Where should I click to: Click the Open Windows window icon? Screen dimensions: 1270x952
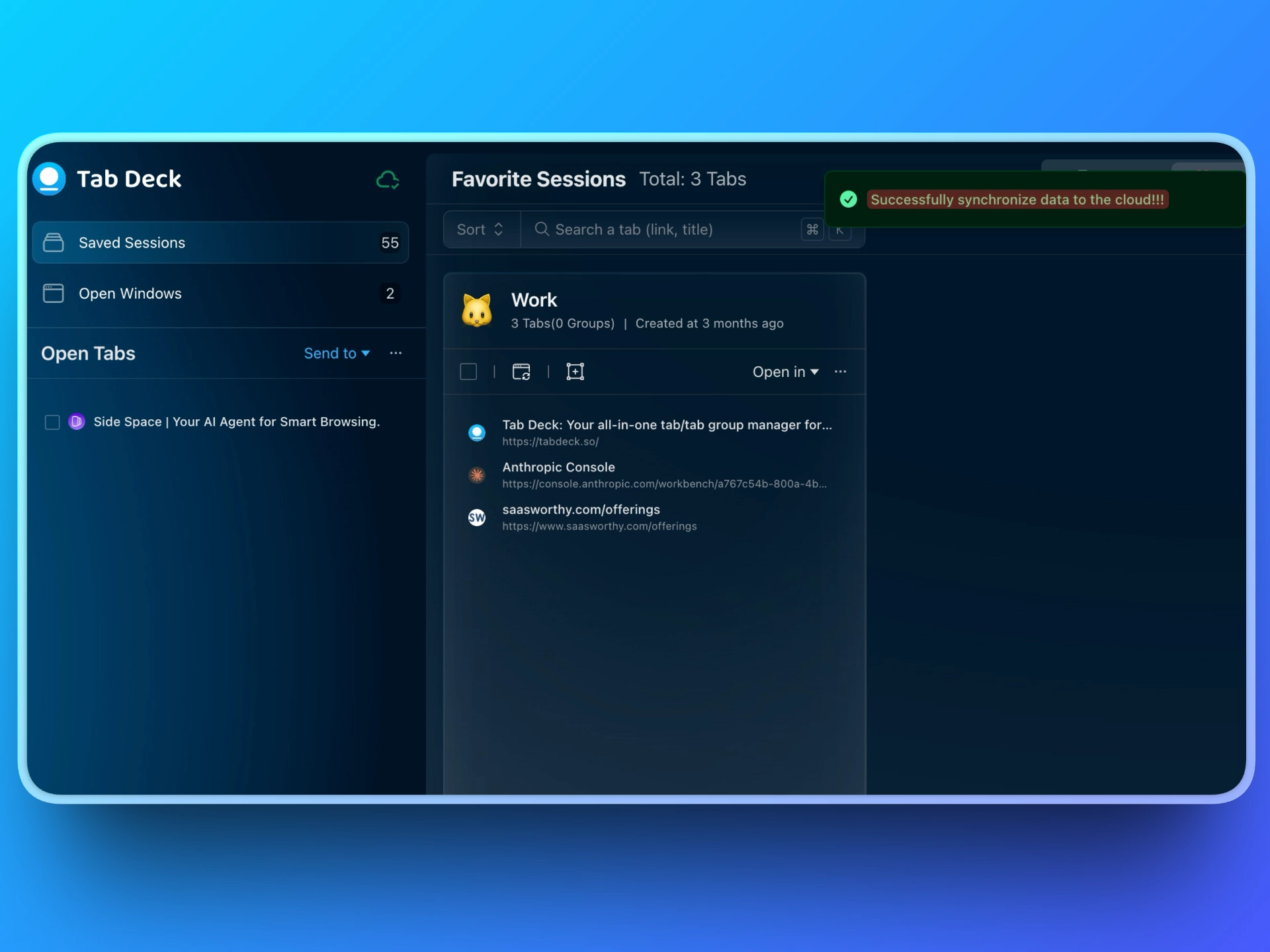click(54, 293)
